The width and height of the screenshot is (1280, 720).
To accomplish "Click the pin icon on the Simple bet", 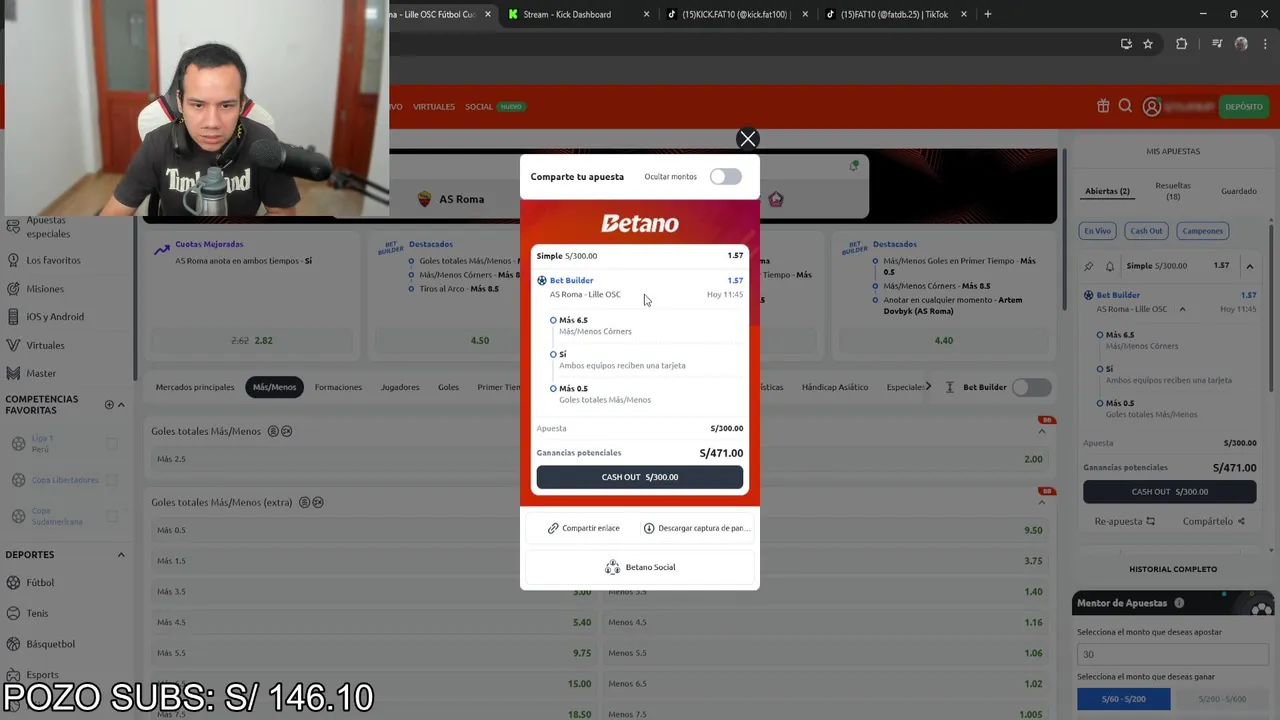I will [1089, 266].
